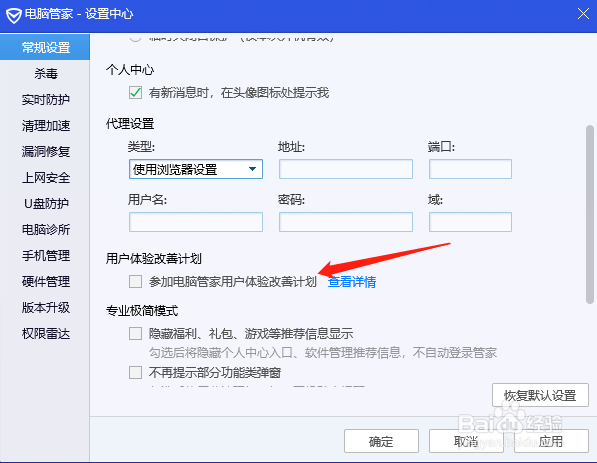Click the 专业极简模式 heading

(x=142, y=311)
